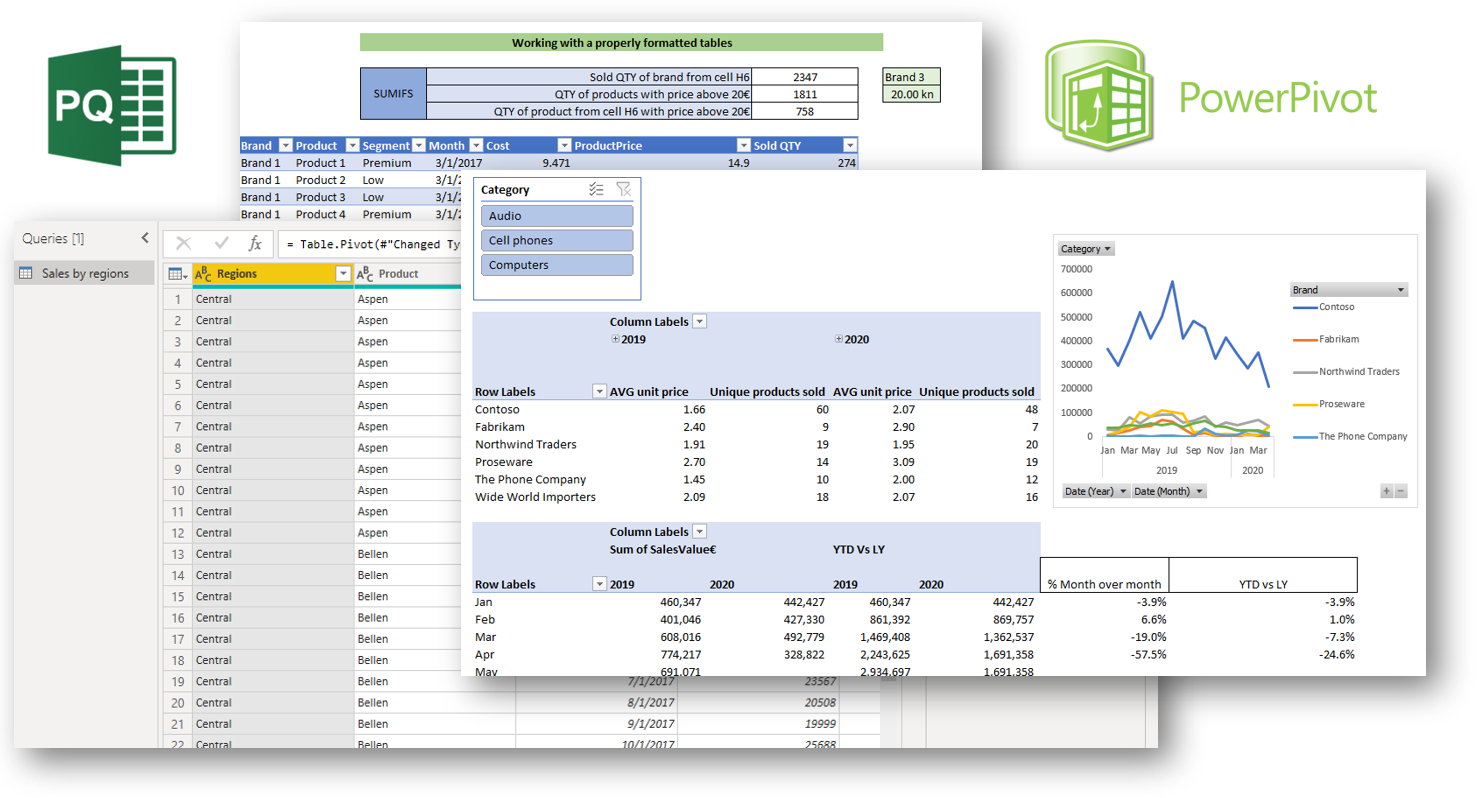The height and width of the screenshot is (798, 1477).
Task: Click the 758 result cell
Action: 805,111
